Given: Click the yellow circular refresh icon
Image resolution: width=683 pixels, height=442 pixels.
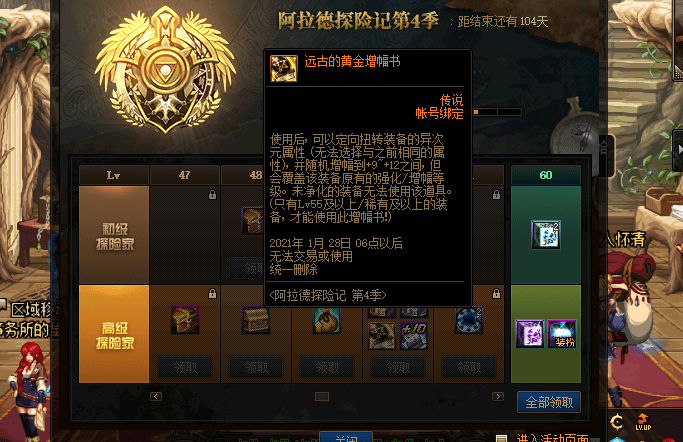Looking at the screenshot, I should pyautogui.click(x=617, y=422).
